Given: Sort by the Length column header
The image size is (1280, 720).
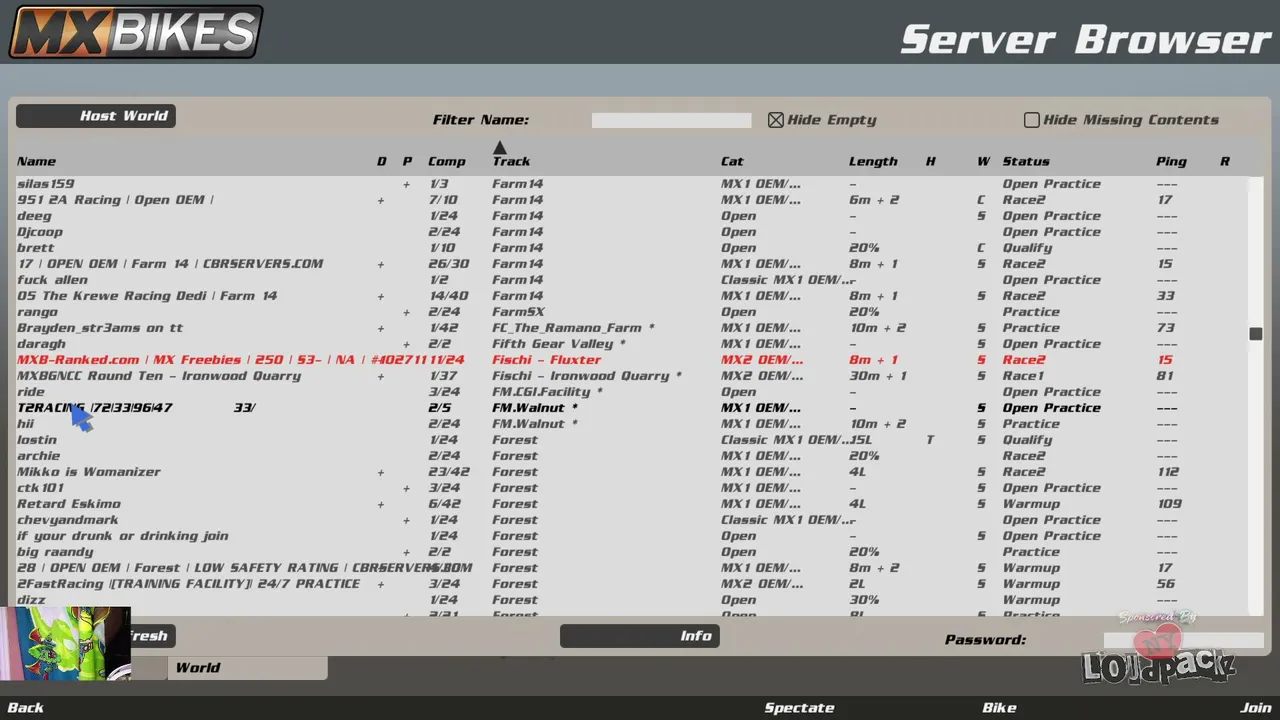Looking at the screenshot, I should [x=873, y=161].
